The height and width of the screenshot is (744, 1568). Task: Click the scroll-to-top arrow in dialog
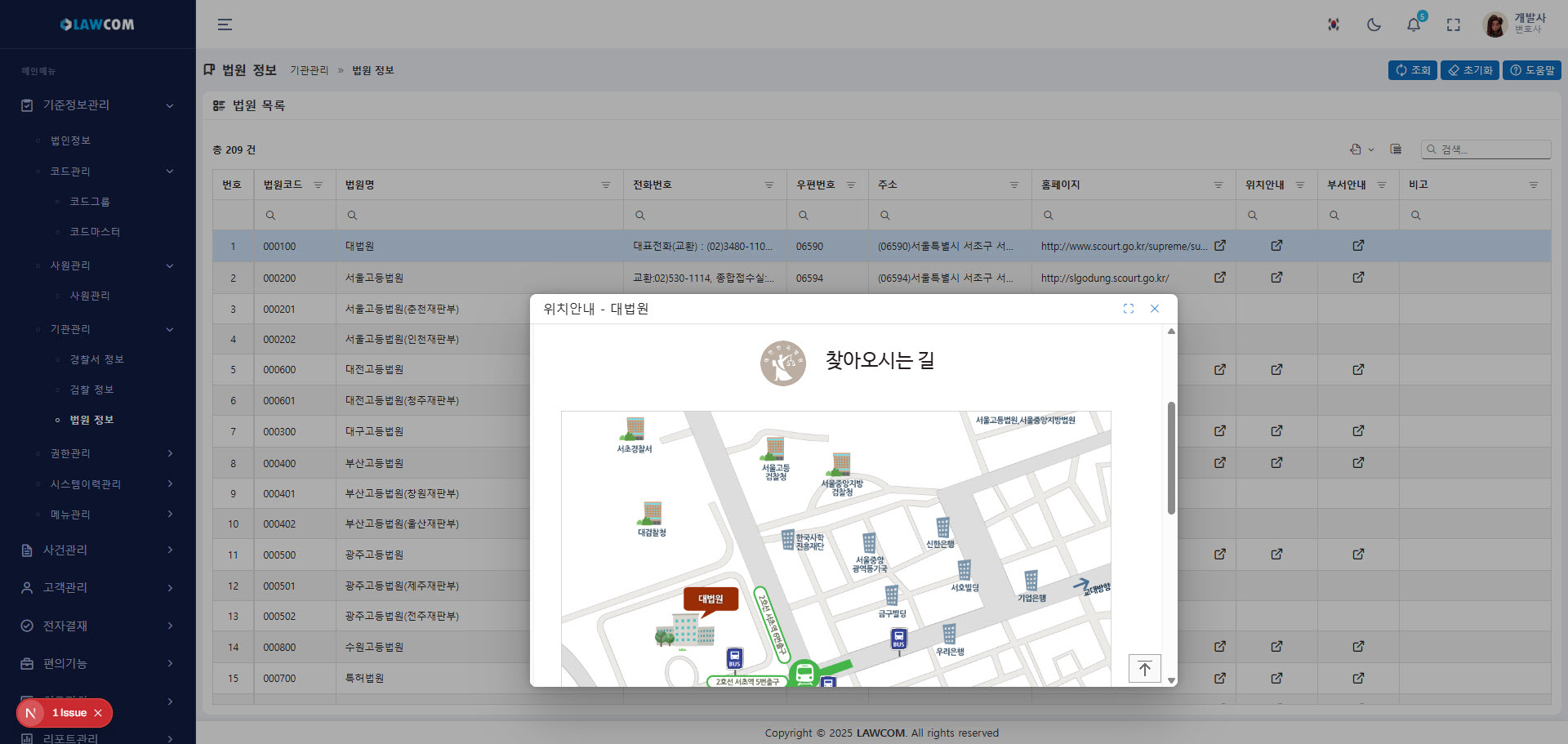coord(1144,669)
